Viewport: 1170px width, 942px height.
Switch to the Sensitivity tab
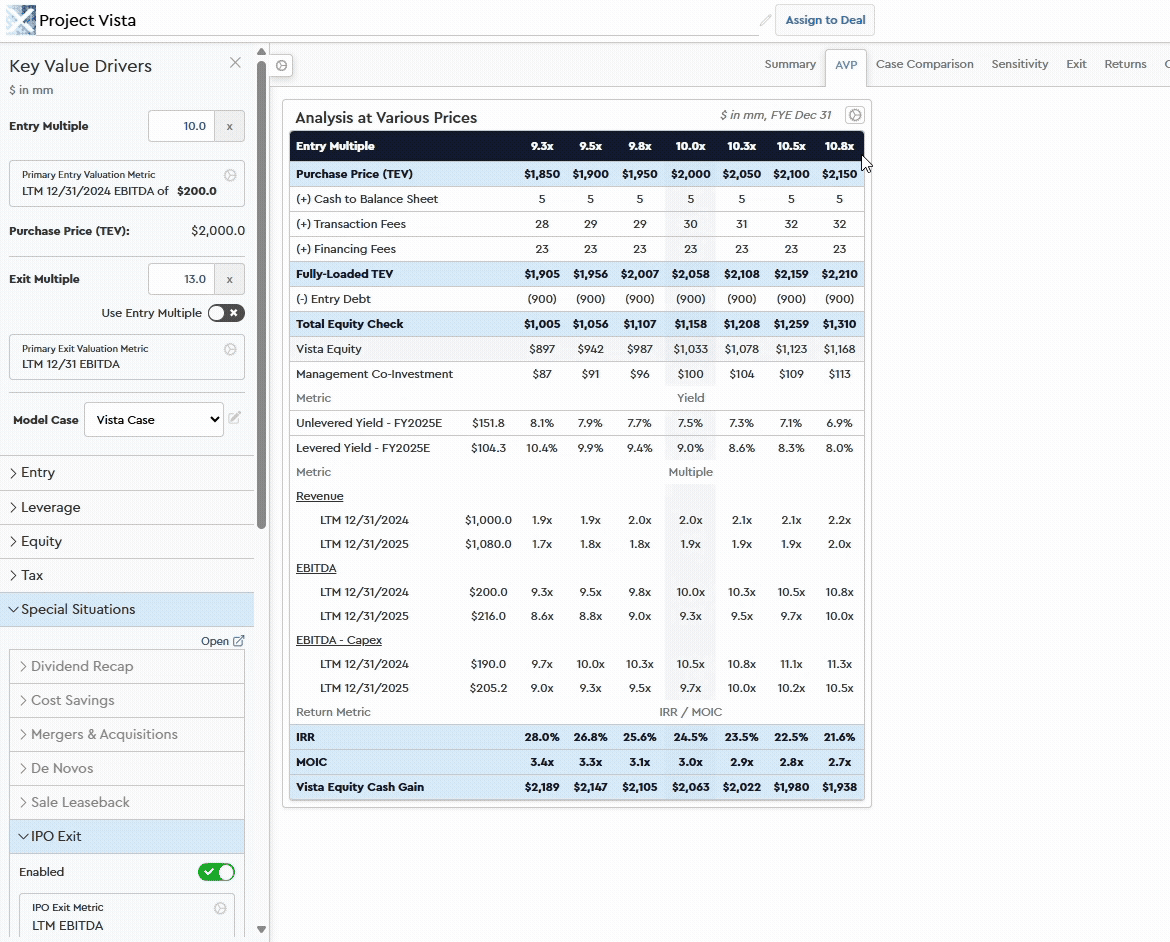click(1019, 64)
